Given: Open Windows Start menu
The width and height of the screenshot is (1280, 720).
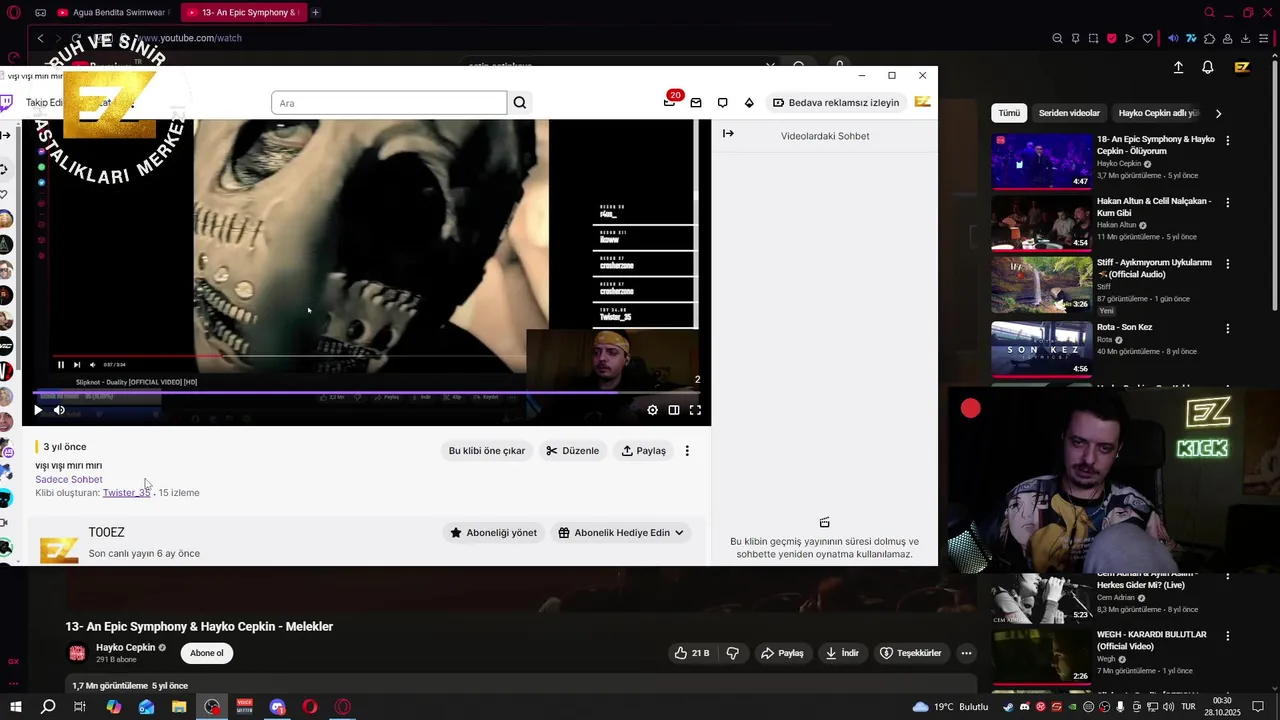Looking at the screenshot, I should pos(16,707).
